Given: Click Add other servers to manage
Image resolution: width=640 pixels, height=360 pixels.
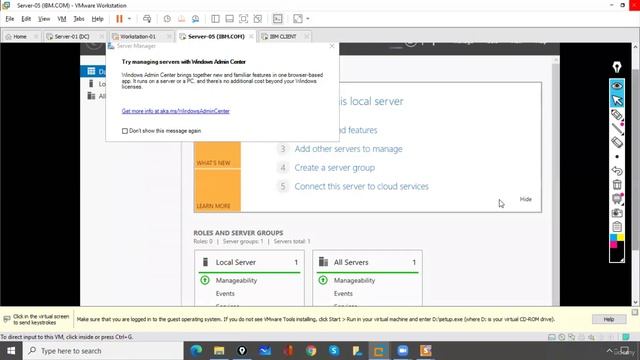Looking at the screenshot, I should pos(349,149).
